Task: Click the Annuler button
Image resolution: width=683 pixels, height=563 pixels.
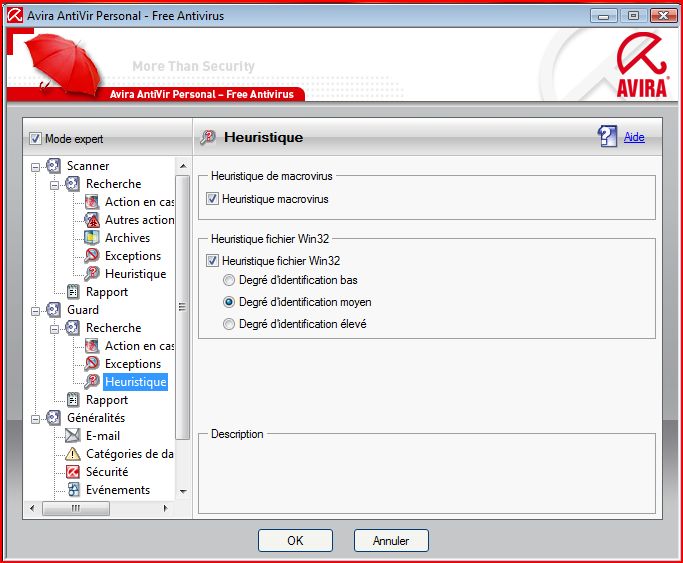Action: tap(391, 540)
